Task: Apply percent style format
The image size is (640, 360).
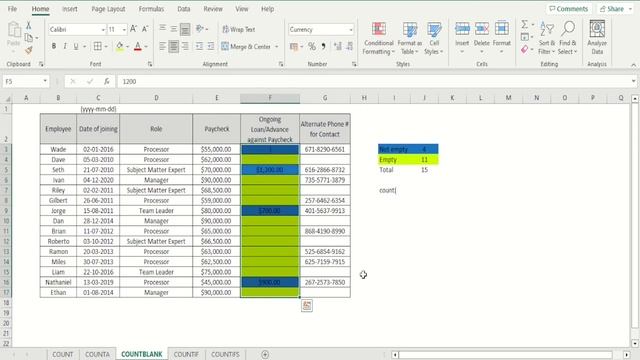Action: (312, 47)
